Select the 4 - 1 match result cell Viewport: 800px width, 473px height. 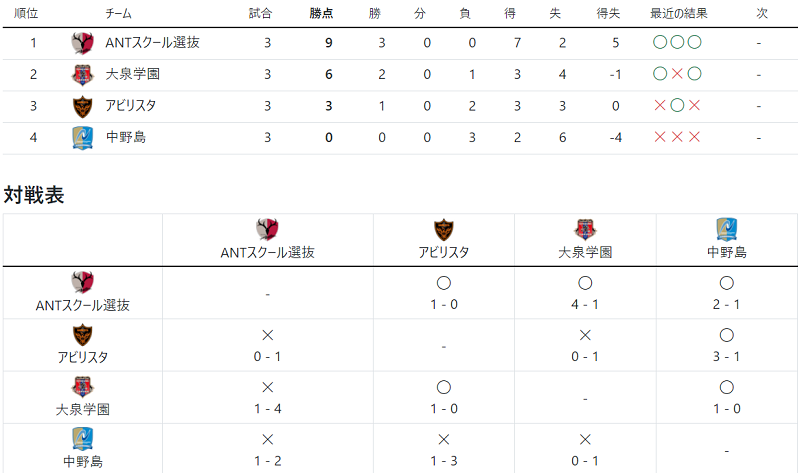585,293
